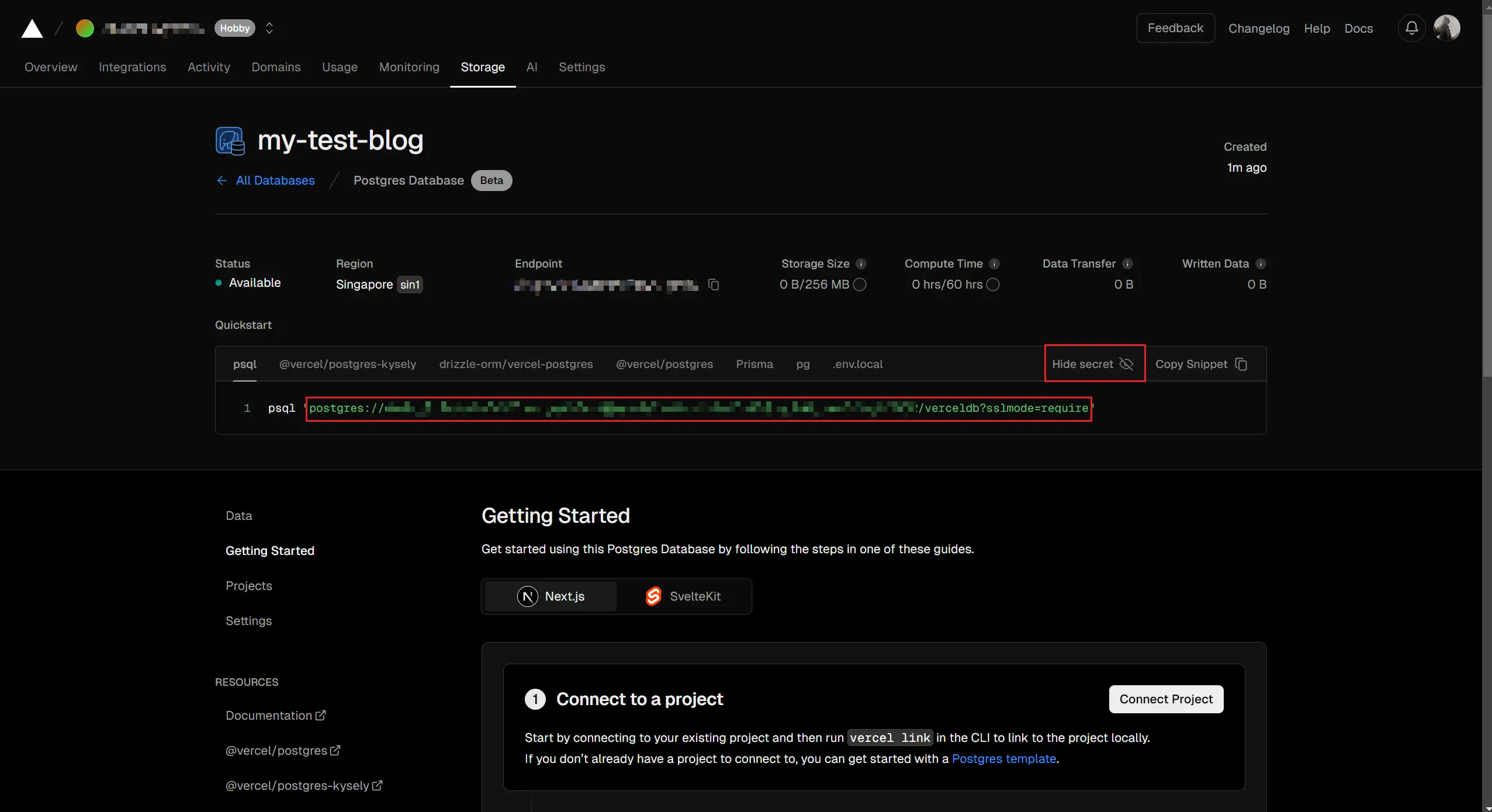The width and height of the screenshot is (1492, 812).
Task: Open the @vercel/postgres-kysely resource link
Action: (304, 786)
